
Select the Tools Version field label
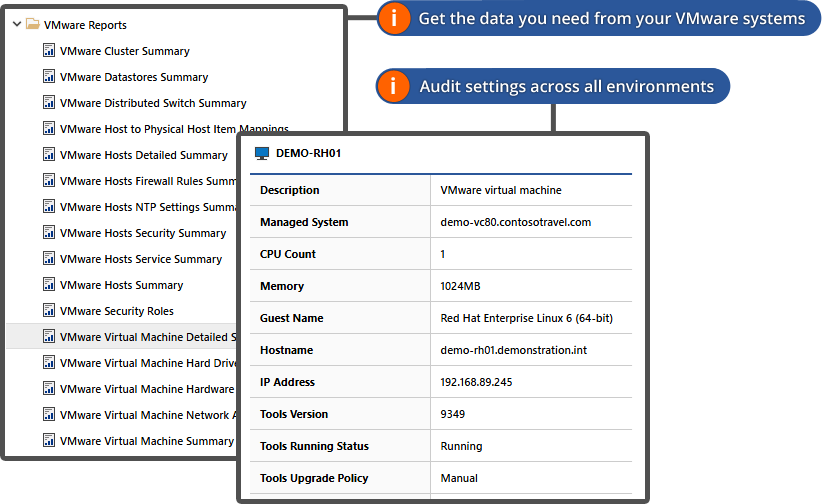pyautogui.click(x=294, y=414)
